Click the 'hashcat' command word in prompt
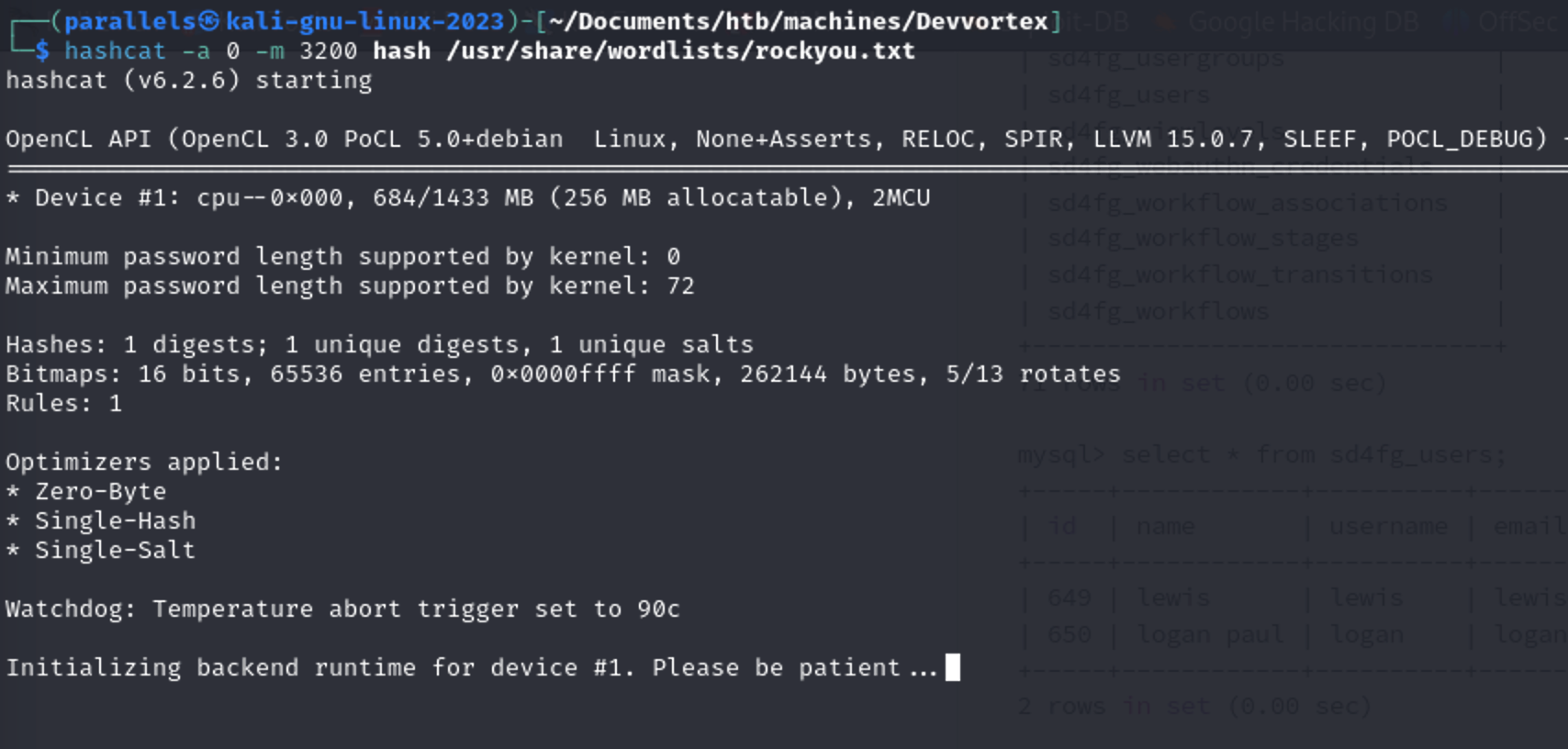This screenshot has height=749, width=1568. [x=115, y=50]
